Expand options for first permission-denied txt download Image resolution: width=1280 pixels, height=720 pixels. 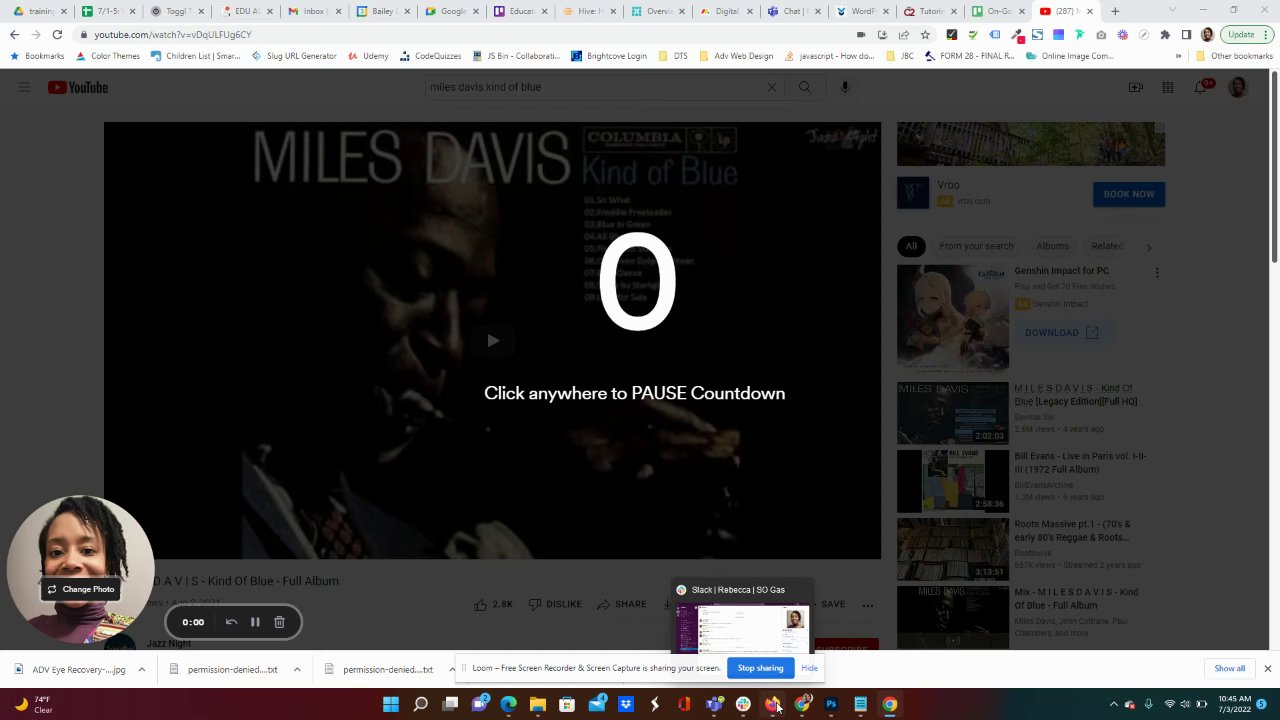(x=297, y=669)
